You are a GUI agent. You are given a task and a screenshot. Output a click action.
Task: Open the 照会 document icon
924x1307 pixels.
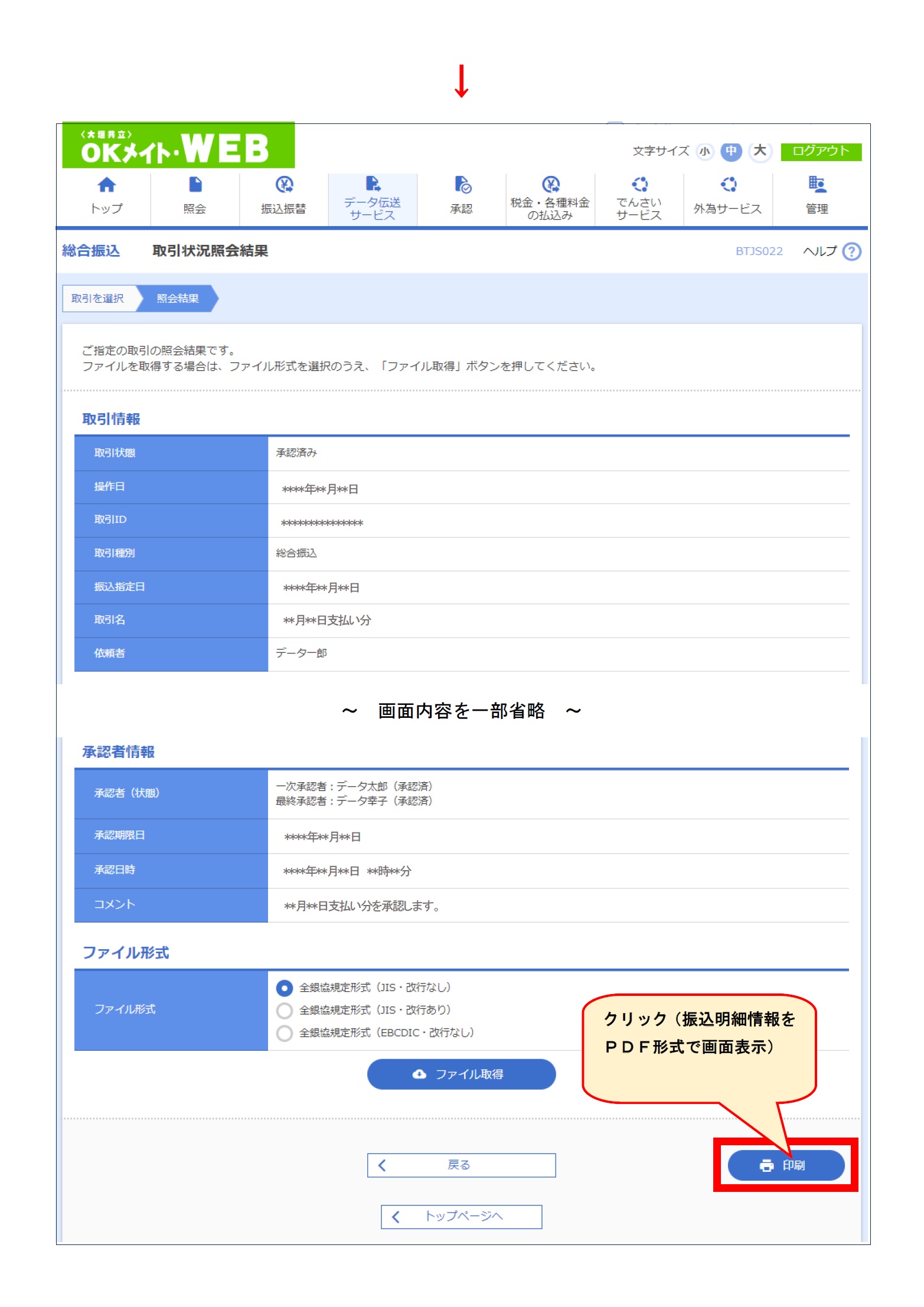click(x=195, y=185)
